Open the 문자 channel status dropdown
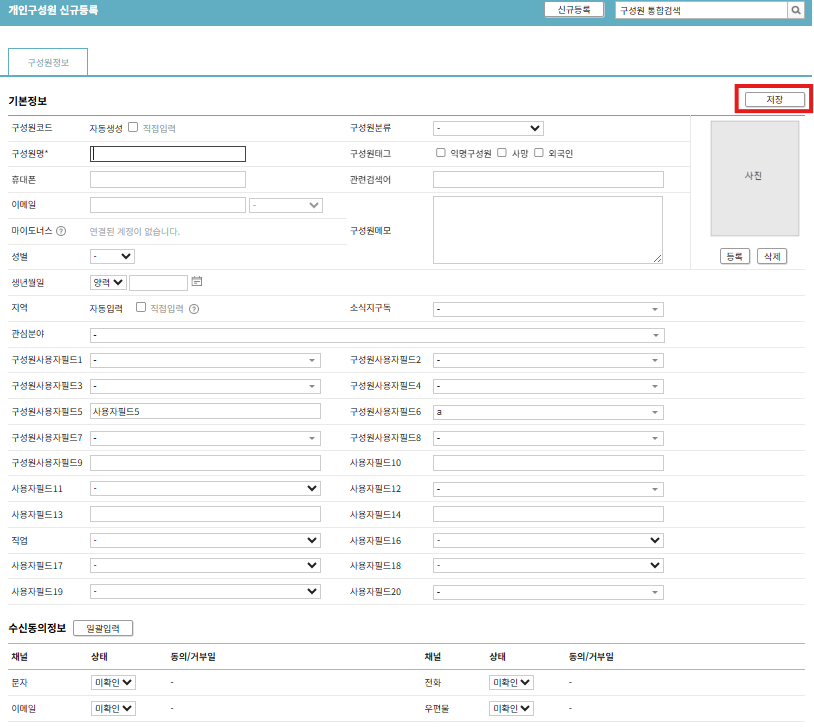Image resolution: width=814 pixels, height=727 pixels. (x=113, y=682)
